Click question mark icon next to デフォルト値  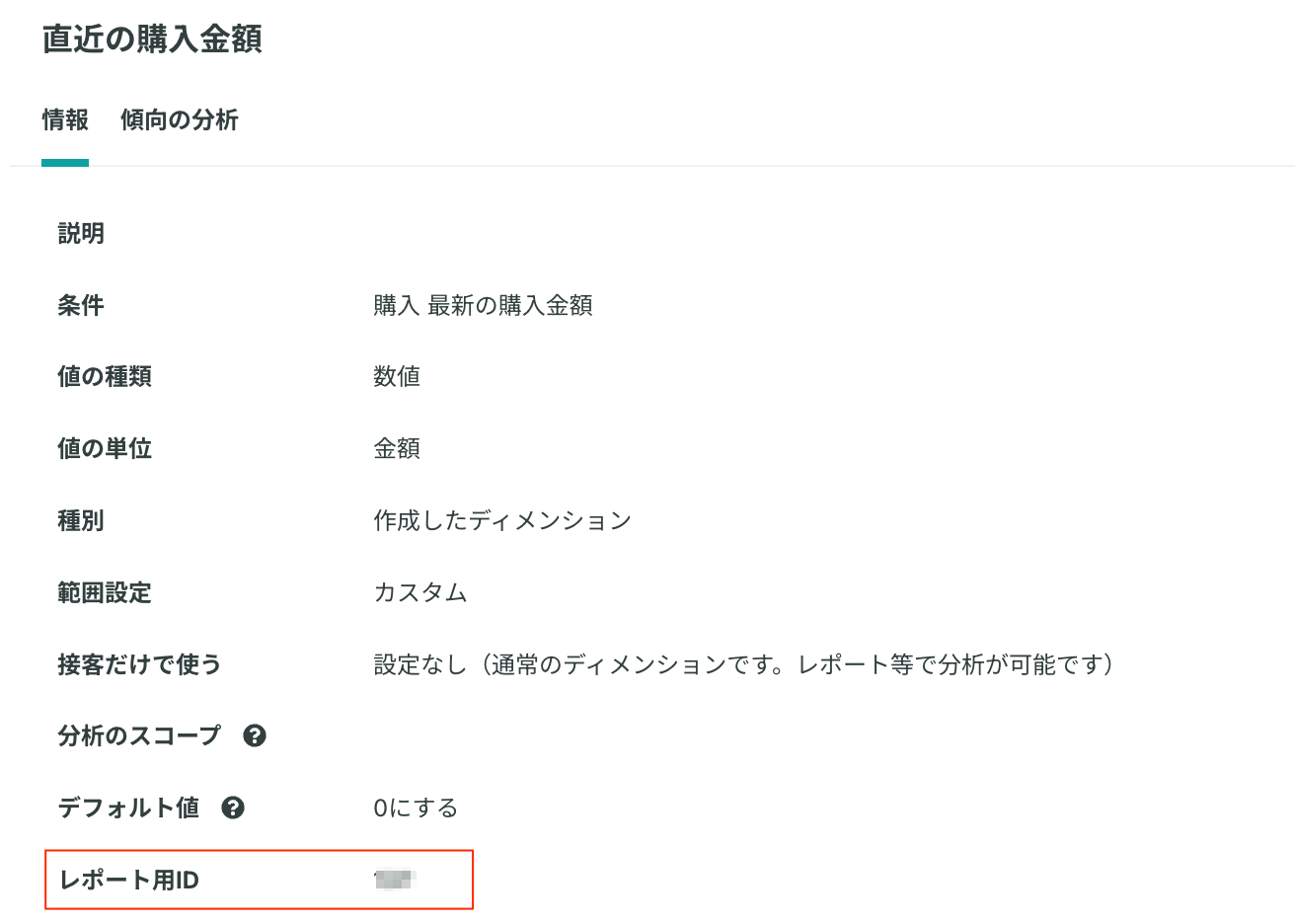point(233,808)
